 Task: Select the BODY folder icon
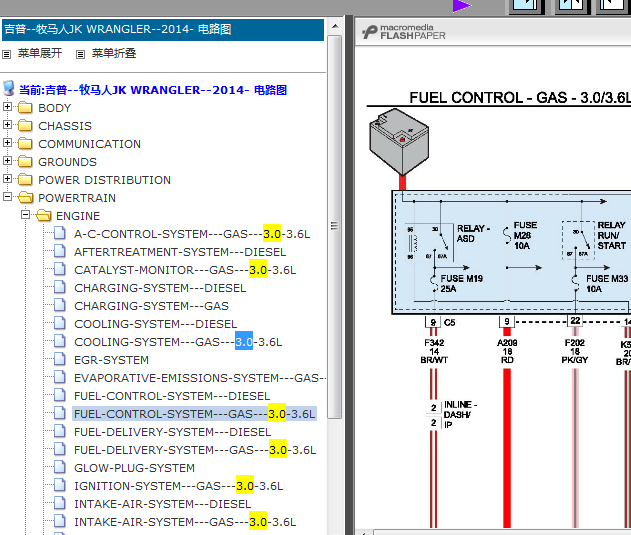[25, 107]
